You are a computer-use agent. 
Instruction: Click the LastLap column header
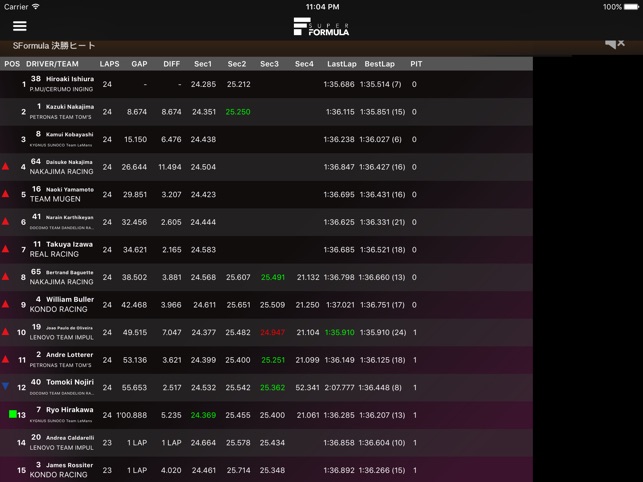[342, 64]
